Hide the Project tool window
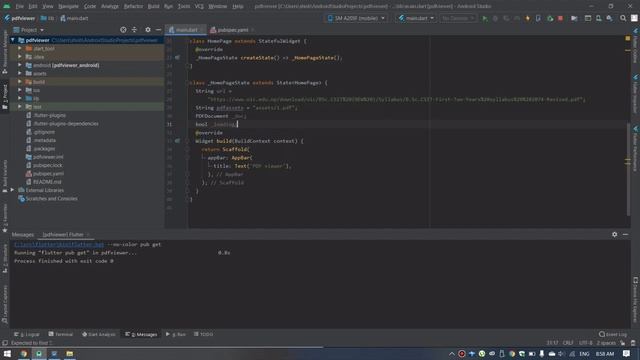 click(158, 30)
